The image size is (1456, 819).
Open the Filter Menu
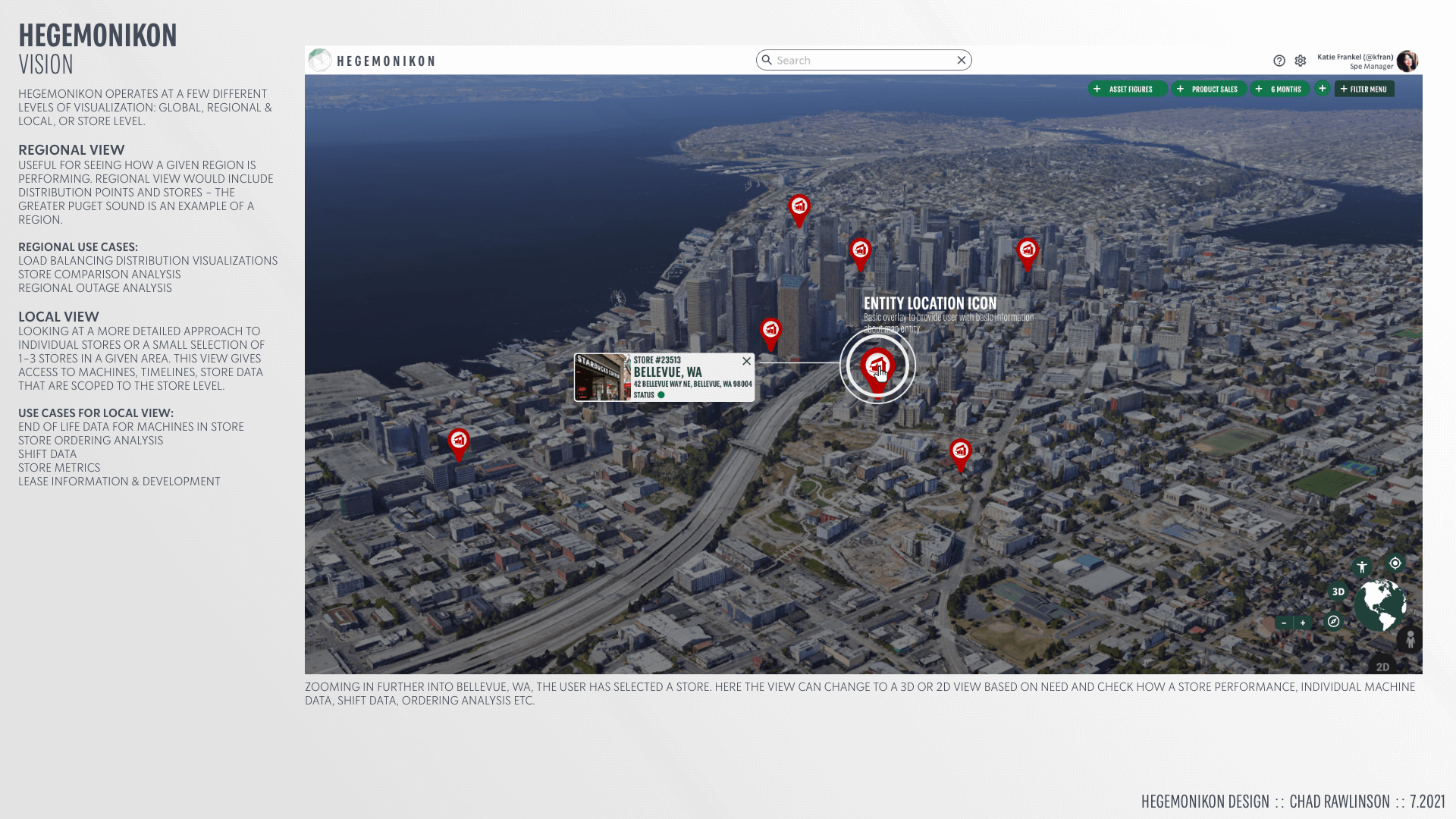[1363, 89]
